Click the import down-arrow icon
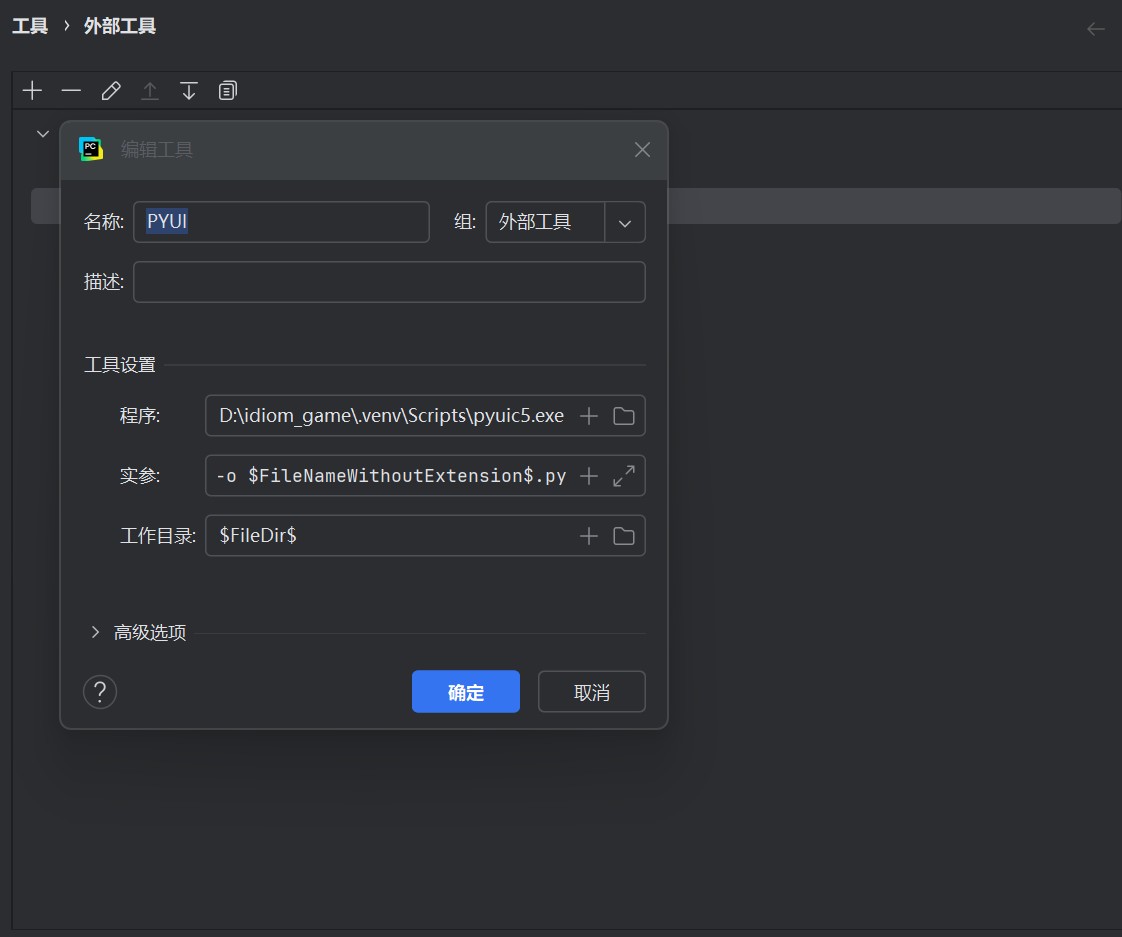This screenshot has width=1122, height=937. pos(189,90)
